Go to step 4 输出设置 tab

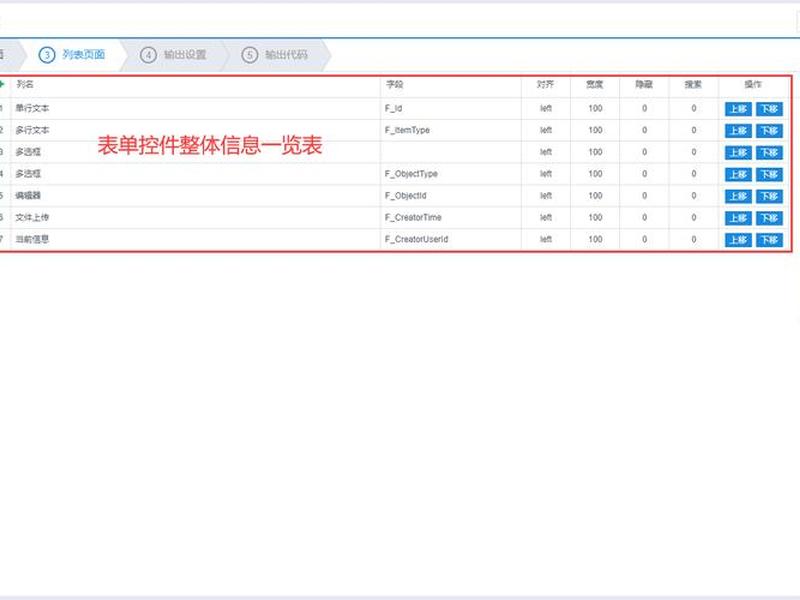click(x=173, y=55)
